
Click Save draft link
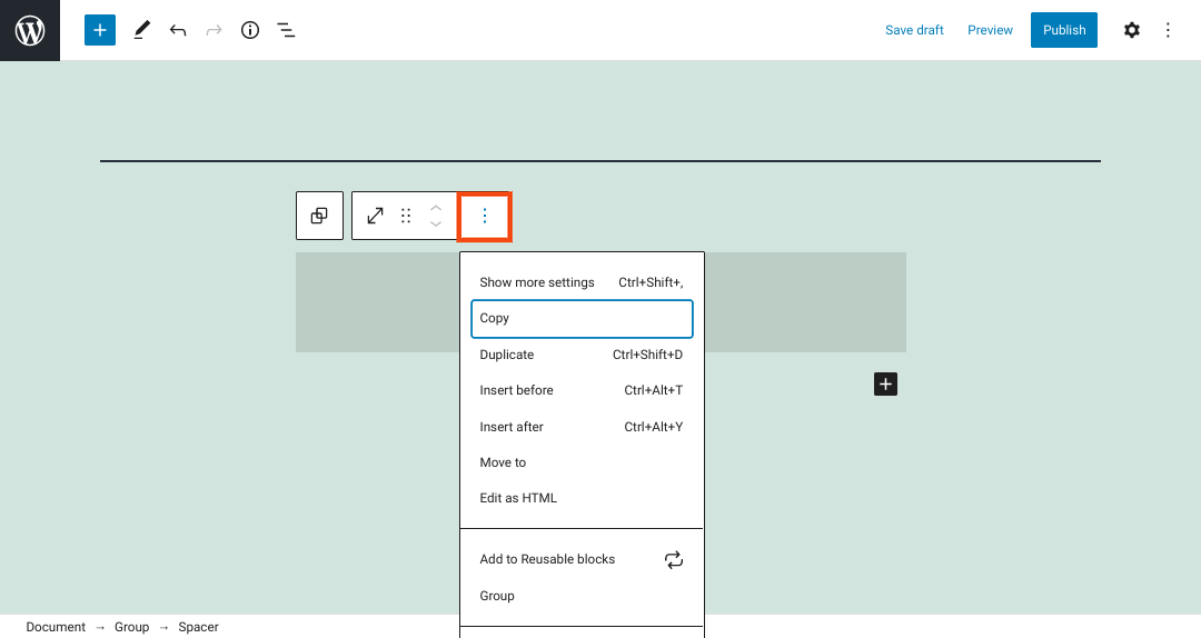coord(914,30)
